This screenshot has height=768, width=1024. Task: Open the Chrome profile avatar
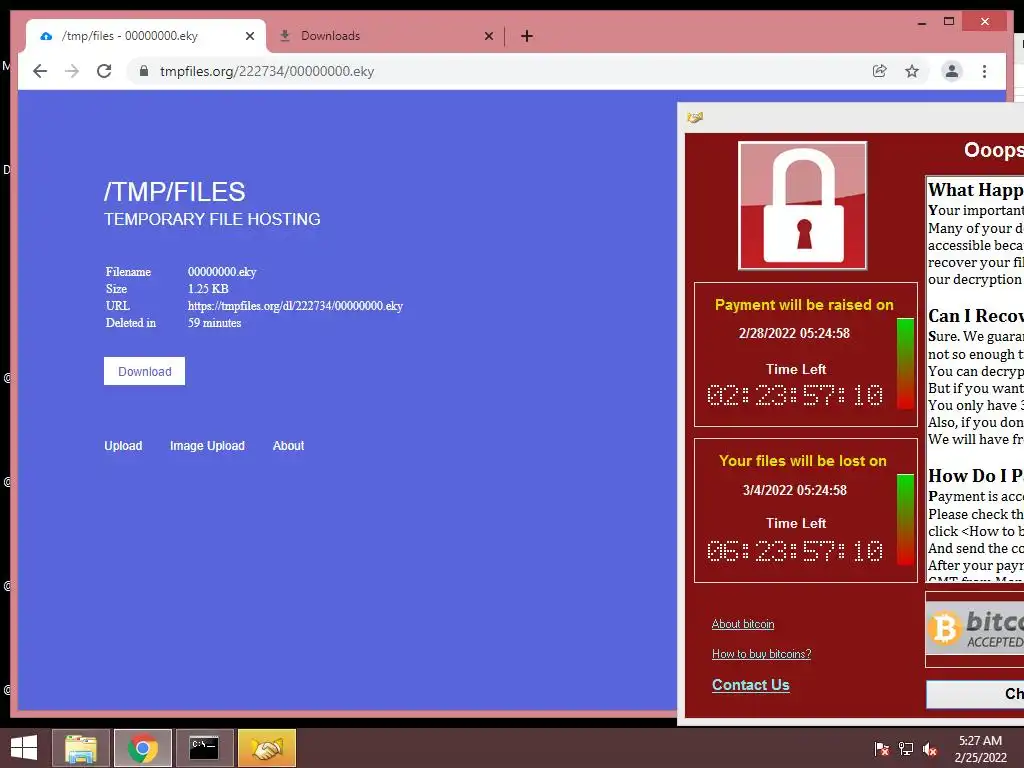click(952, 71)
